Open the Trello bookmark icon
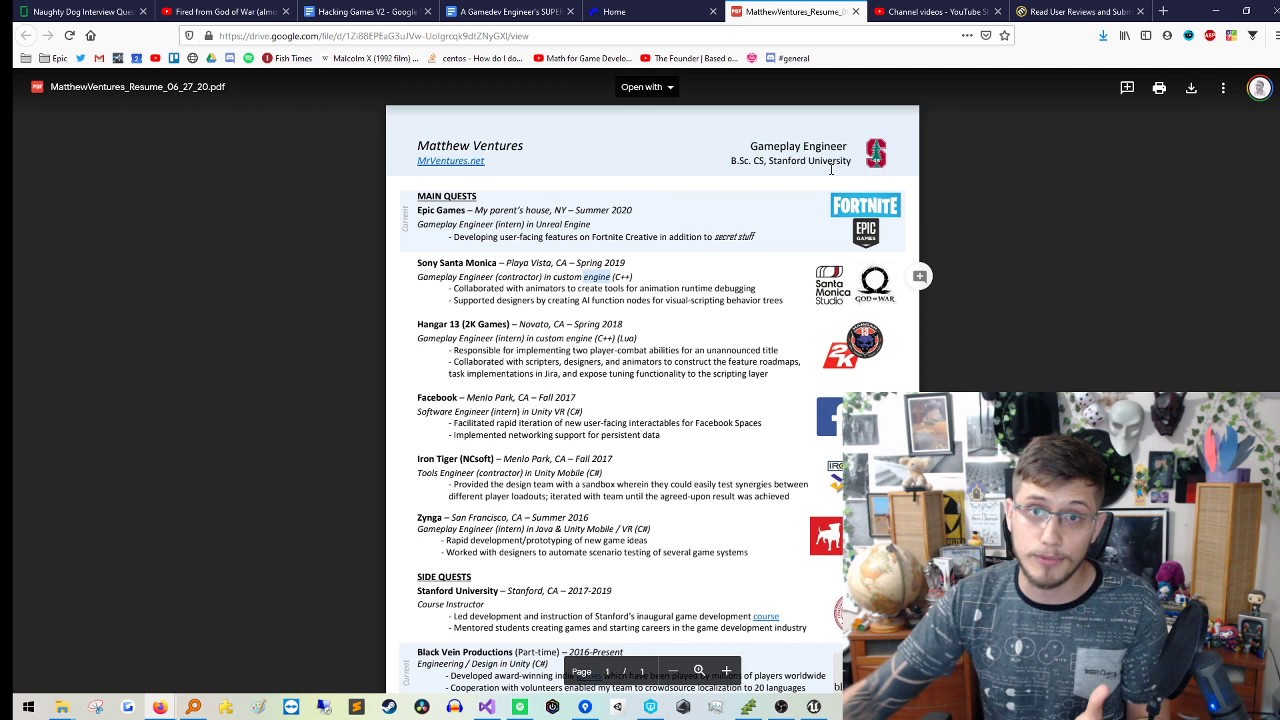1280x720 pixels. tap(174, 58)
